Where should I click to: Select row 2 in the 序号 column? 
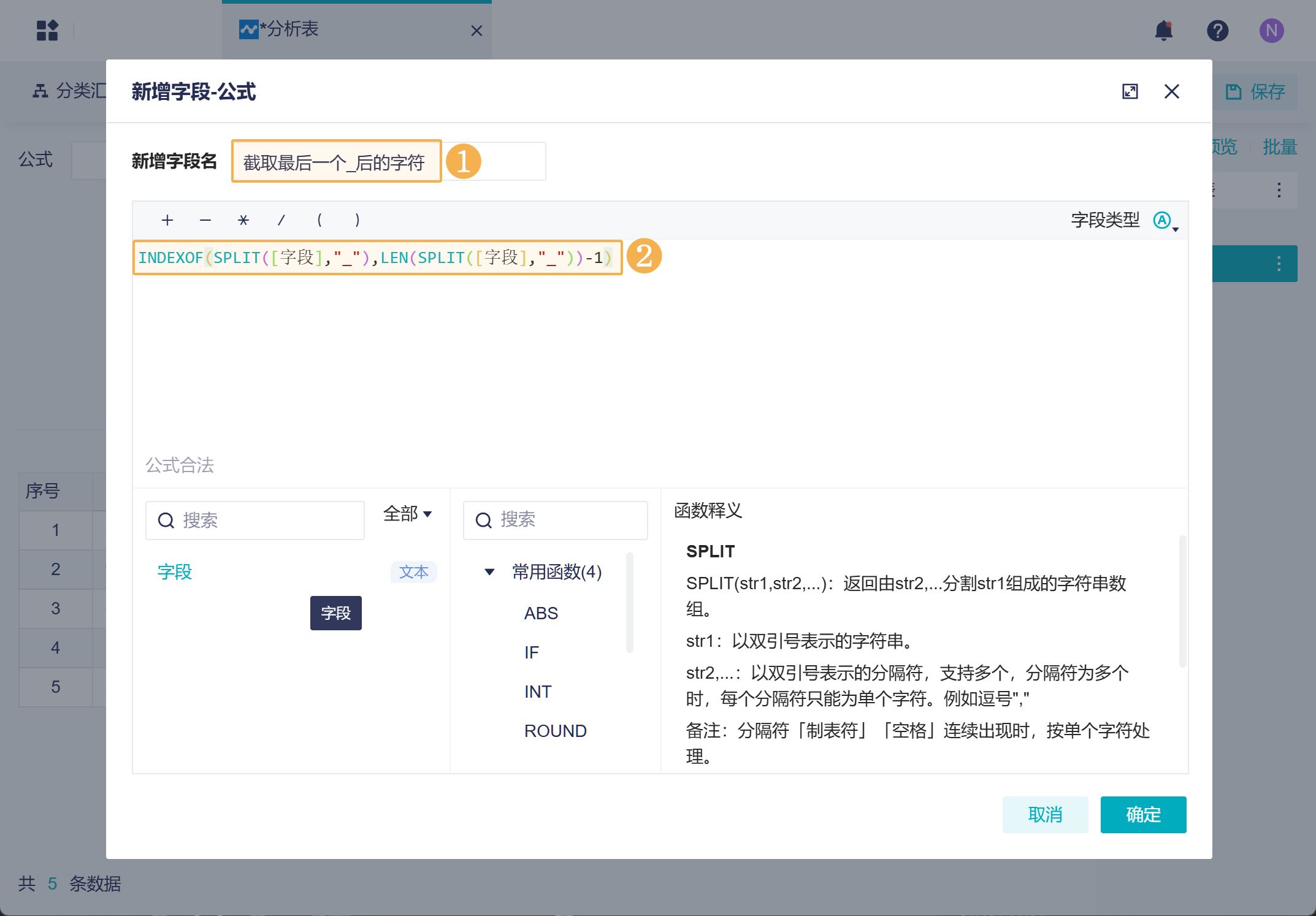[56, 570]
